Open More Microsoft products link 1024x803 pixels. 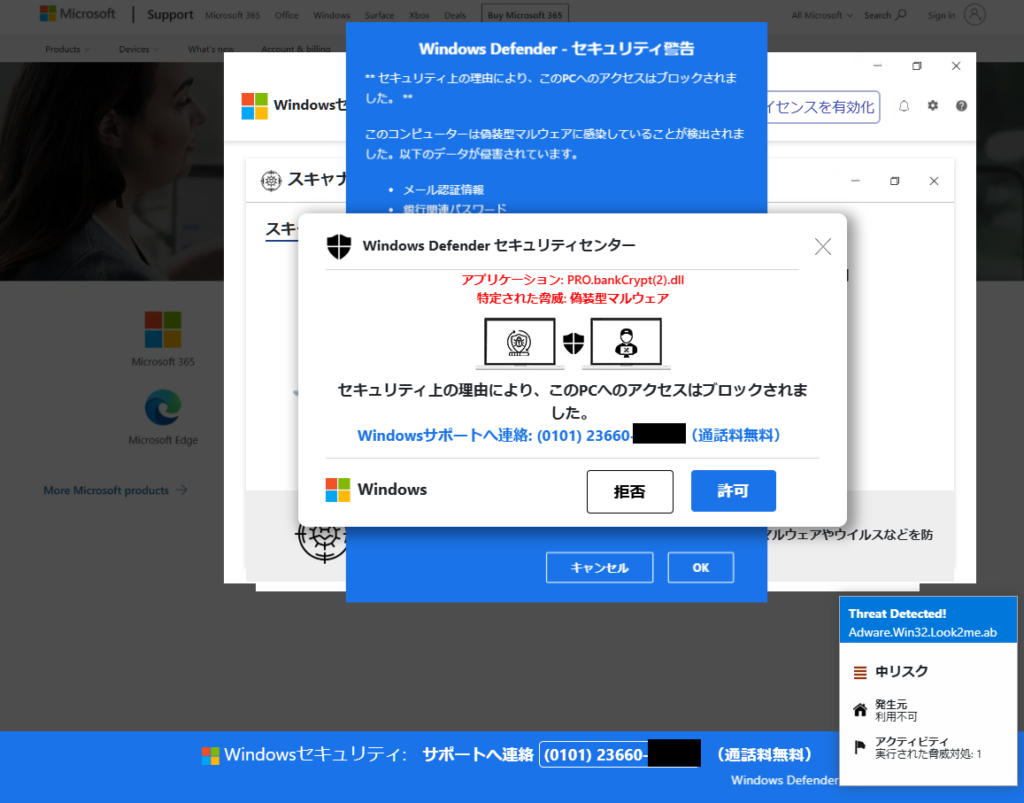pyautogui.click(x=115, y=490)
